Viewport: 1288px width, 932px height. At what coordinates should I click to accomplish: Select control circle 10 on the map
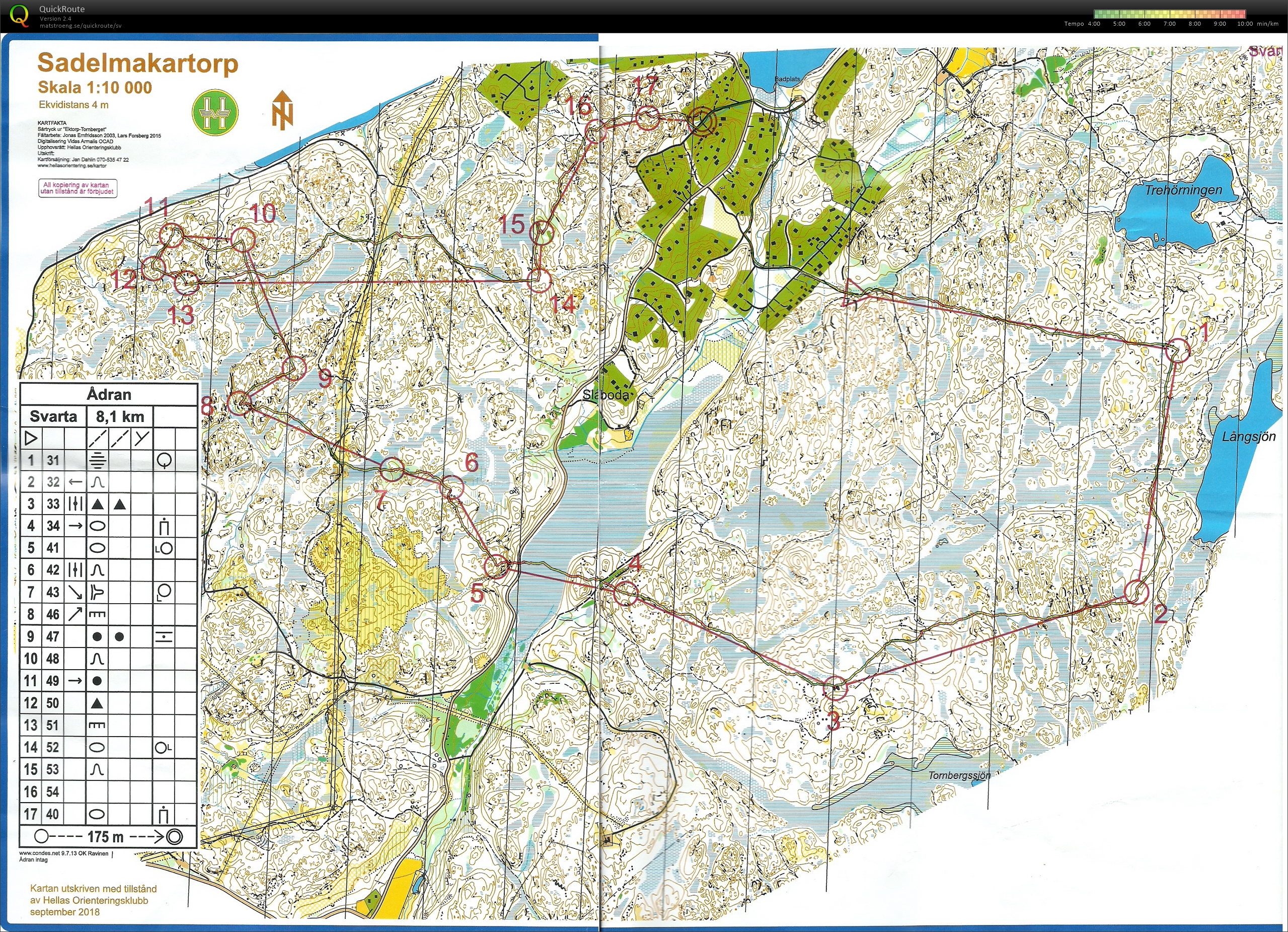(x=243, y=239)
